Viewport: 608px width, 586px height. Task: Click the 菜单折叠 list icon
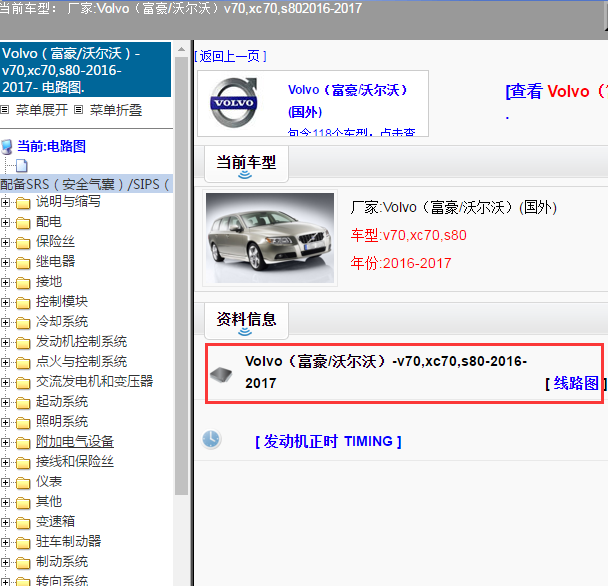(x=78, y=110)
